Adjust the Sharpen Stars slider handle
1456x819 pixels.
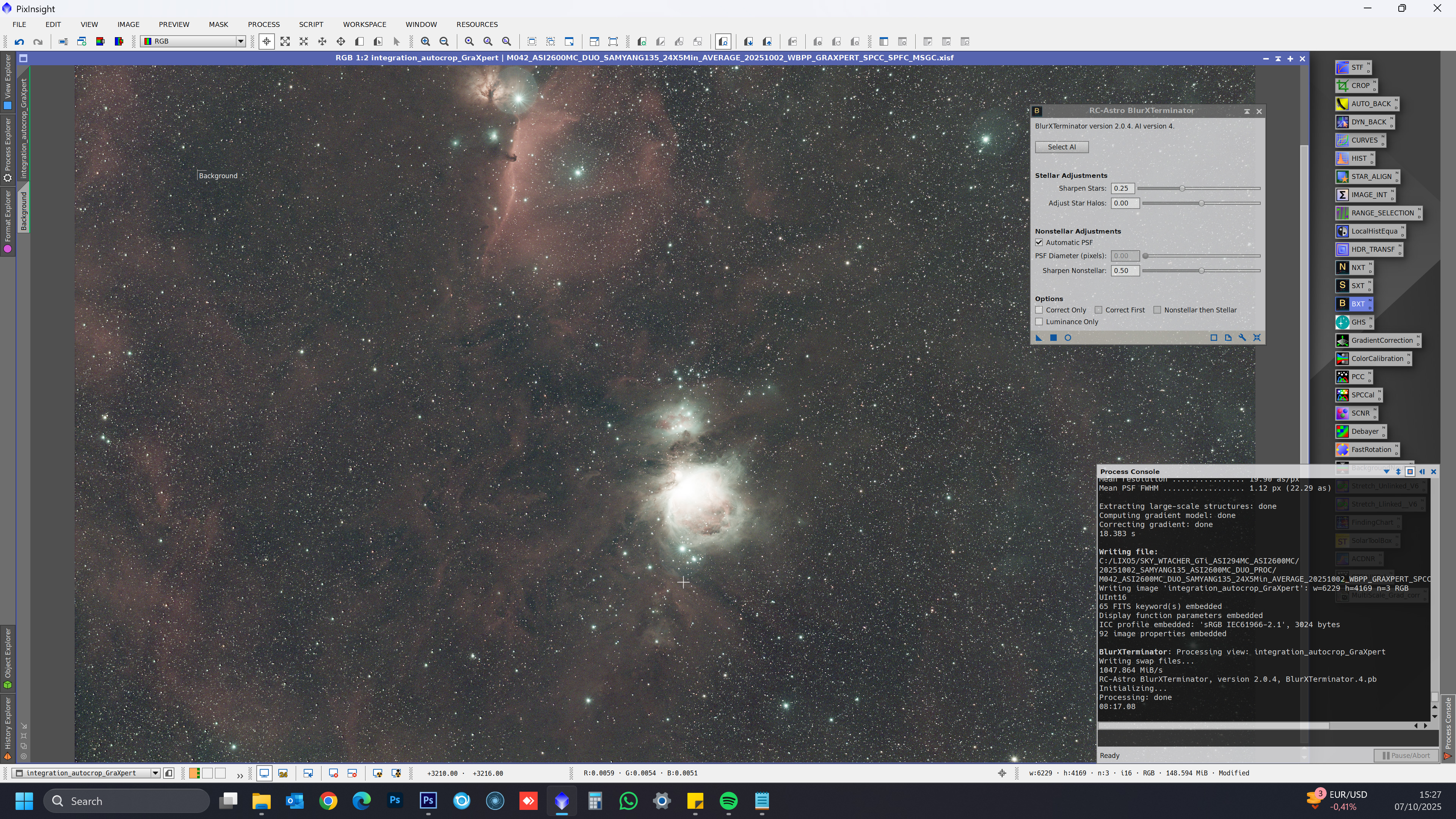1182,188
